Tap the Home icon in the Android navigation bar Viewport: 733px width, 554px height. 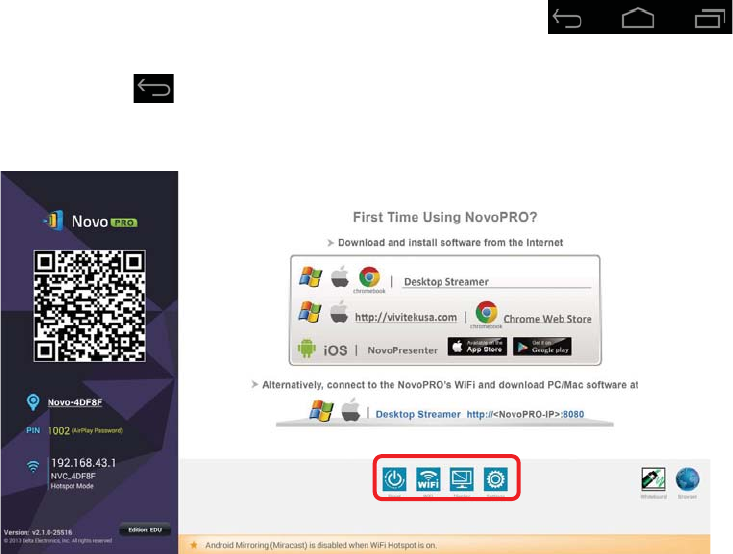point(638,18)
